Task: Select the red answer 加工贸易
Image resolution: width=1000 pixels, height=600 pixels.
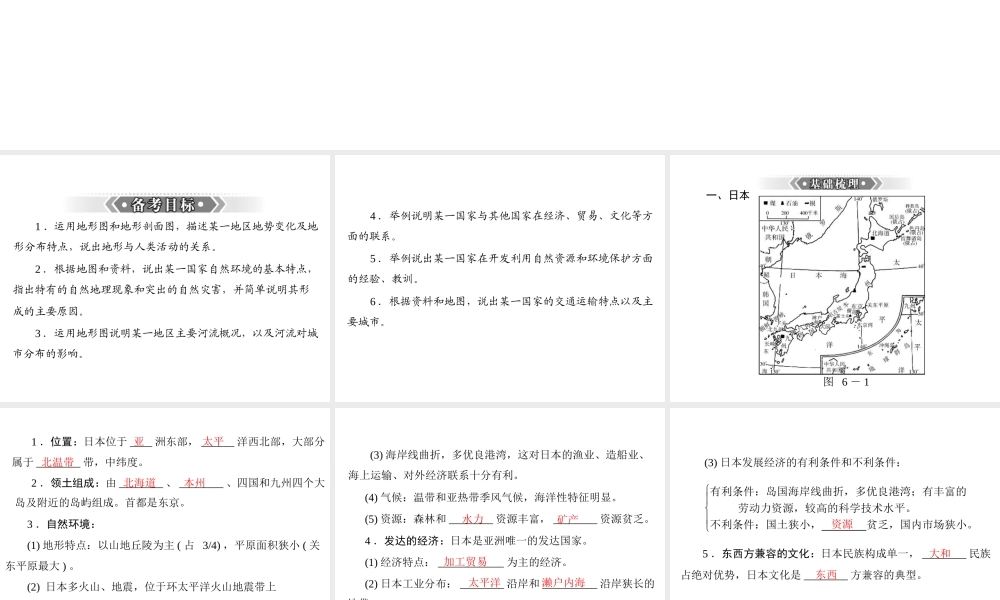Action: [x=466, y=562]
